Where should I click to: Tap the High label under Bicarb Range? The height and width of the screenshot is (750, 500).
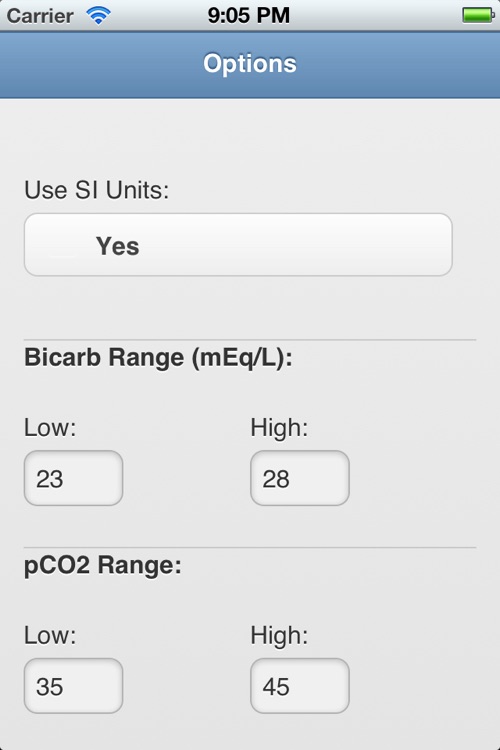click(279, 428)
